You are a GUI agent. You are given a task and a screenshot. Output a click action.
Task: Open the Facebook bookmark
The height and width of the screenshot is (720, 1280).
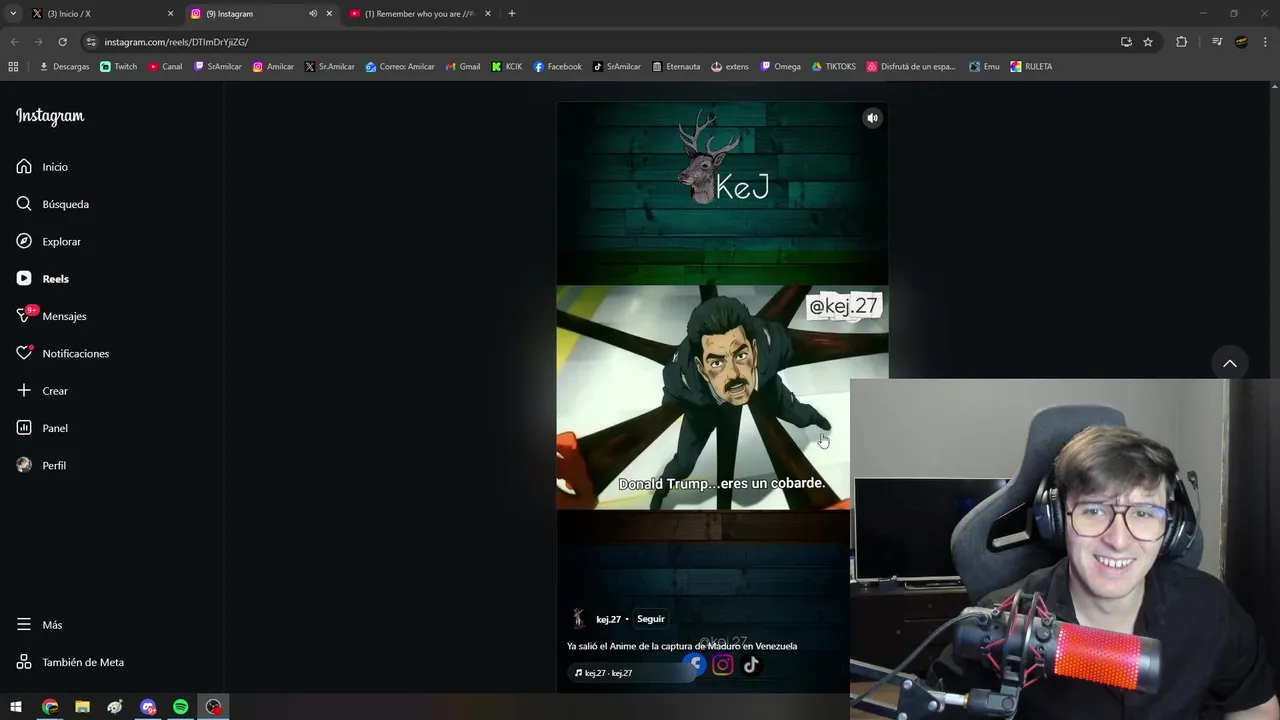(557, 67)
